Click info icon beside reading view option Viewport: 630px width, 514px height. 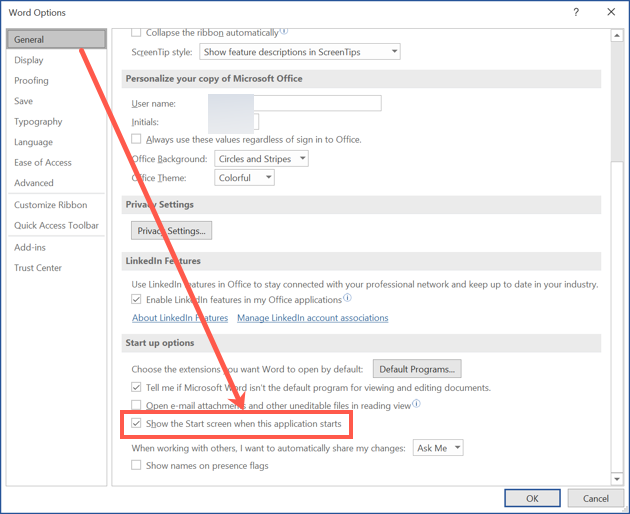(x=416, y=404)
